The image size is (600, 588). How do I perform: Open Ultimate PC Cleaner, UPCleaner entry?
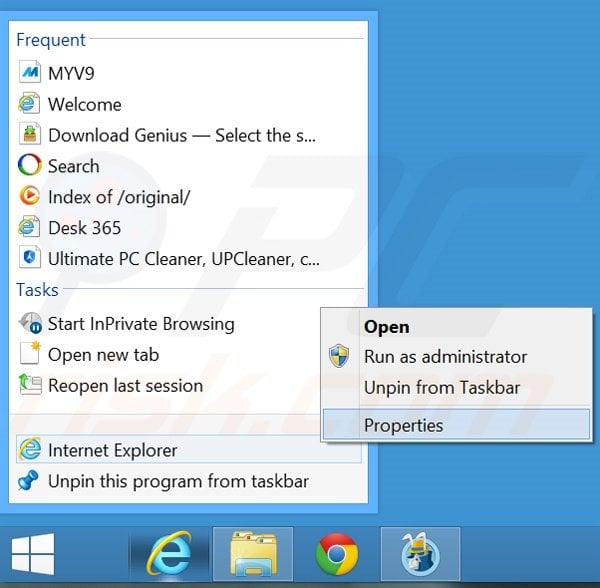coord(184,259)
